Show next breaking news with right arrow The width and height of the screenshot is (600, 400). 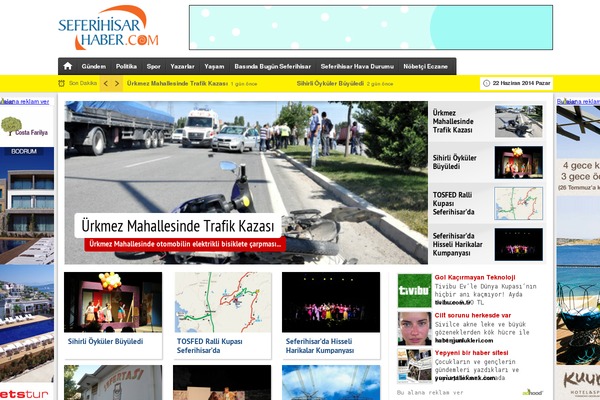pyautogui.click(x=117, y=83)
